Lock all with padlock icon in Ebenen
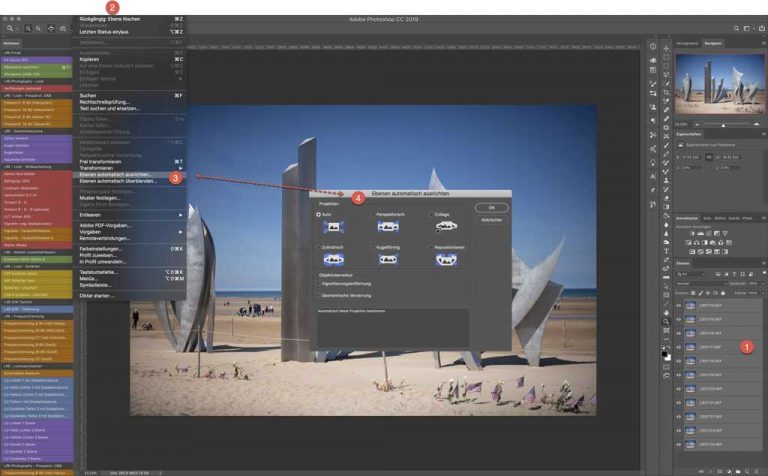The image size is (768, 476). point(723,293)
